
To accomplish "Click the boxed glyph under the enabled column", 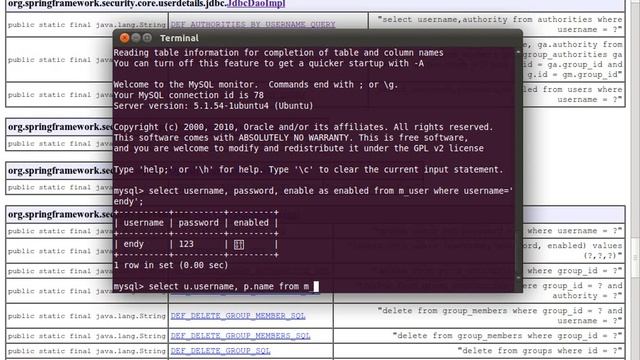I will [x=239, y=244].
